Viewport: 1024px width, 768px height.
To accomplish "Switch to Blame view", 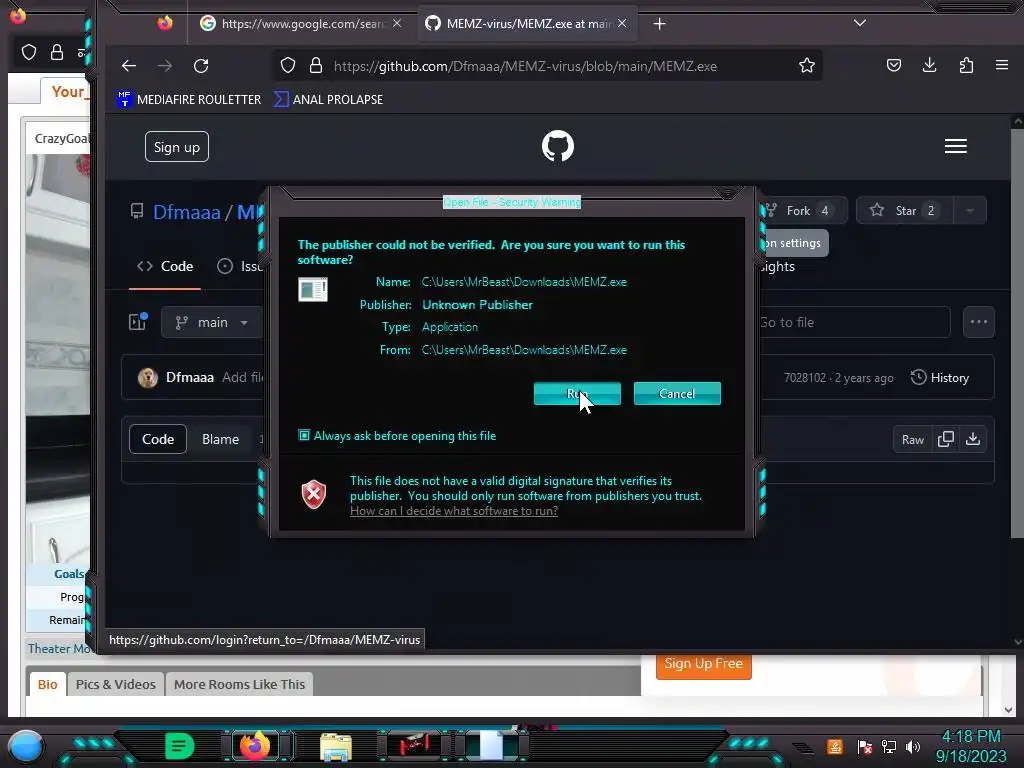I will click(220, 440).
